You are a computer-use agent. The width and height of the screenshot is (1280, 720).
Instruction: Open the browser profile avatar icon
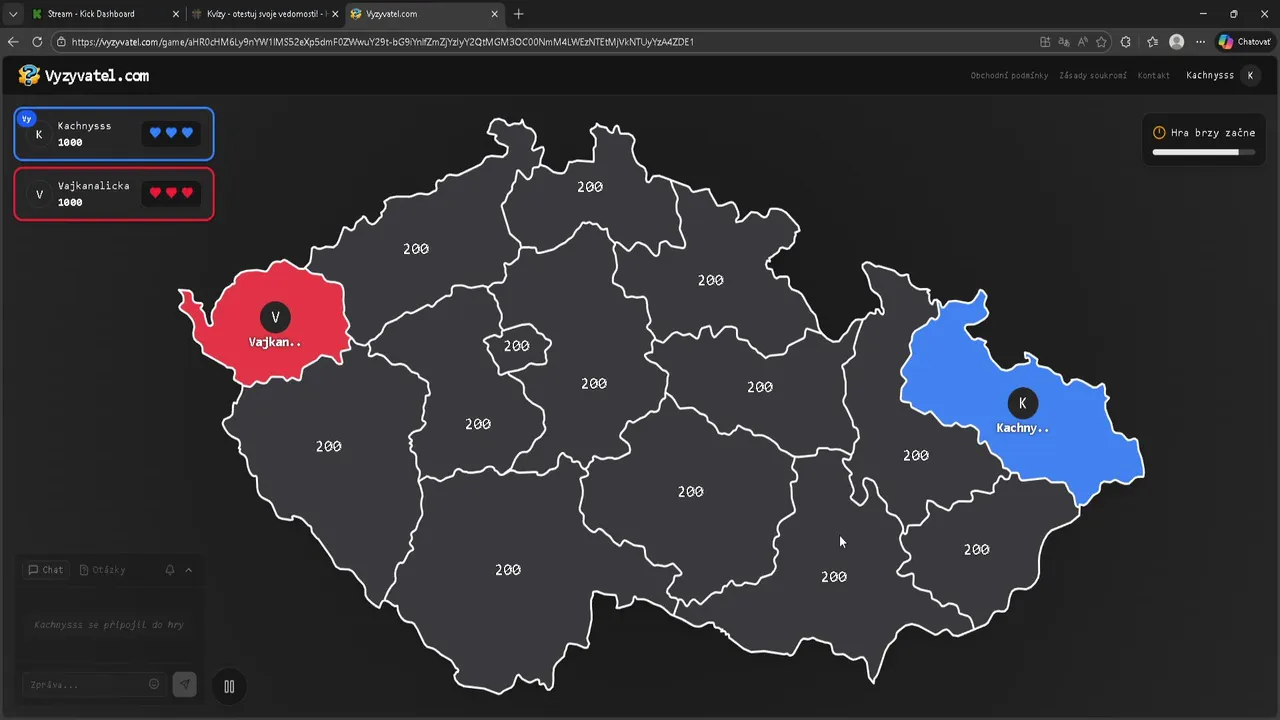tap(1177, 42)
